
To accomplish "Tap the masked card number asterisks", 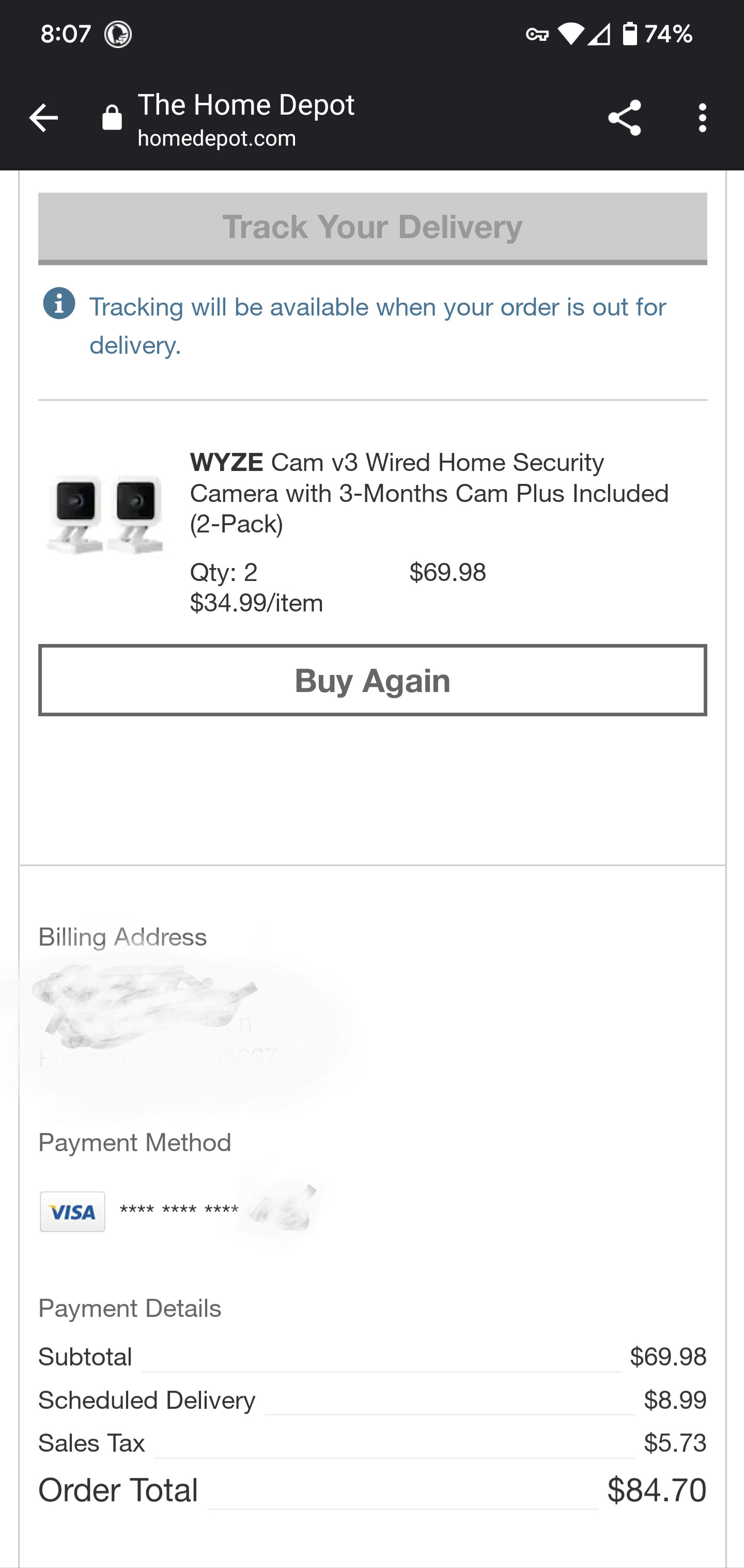I will [179, 1211].
